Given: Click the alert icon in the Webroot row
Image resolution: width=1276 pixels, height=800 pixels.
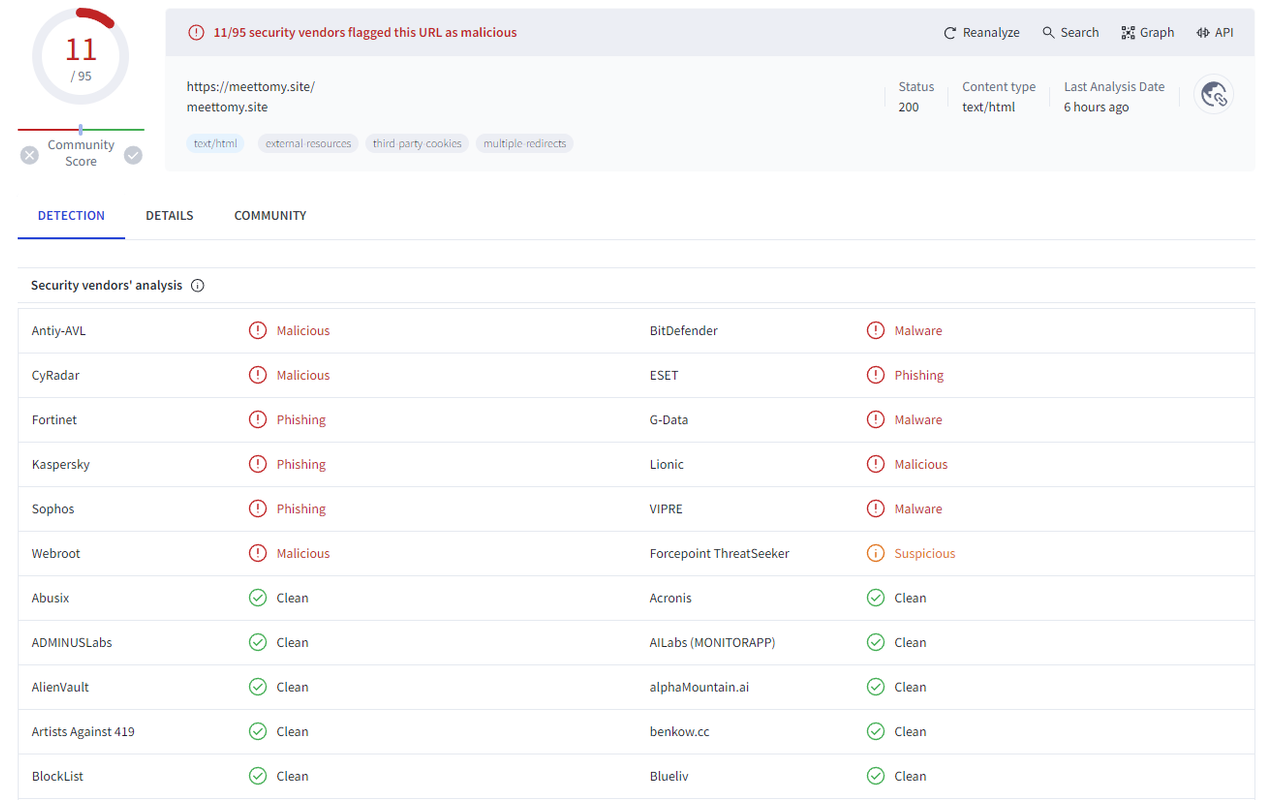Looking at the screenshot, I should coord(258,553).
